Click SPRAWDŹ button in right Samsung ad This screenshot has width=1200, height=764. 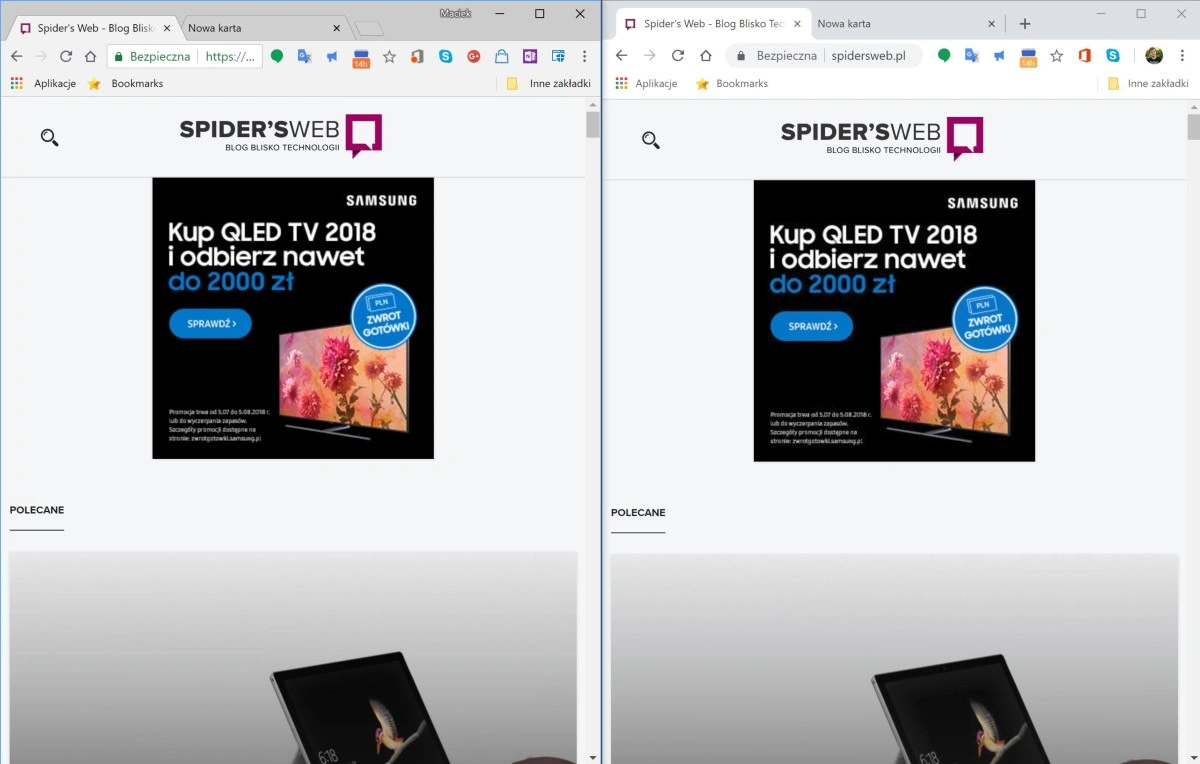tap(811, 327)
